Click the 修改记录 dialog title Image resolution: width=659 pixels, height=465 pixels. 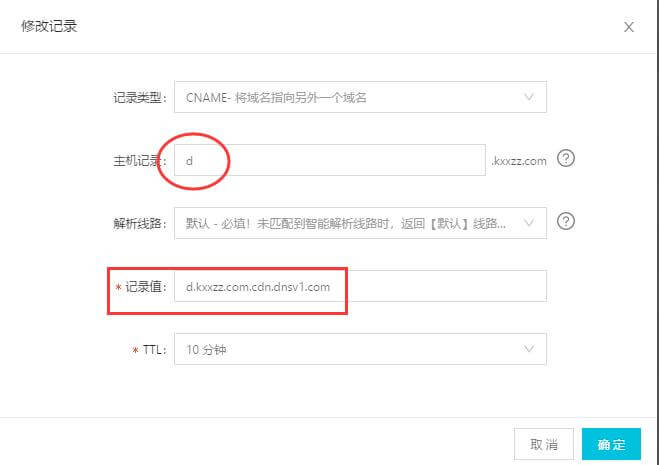coord(49,26)
